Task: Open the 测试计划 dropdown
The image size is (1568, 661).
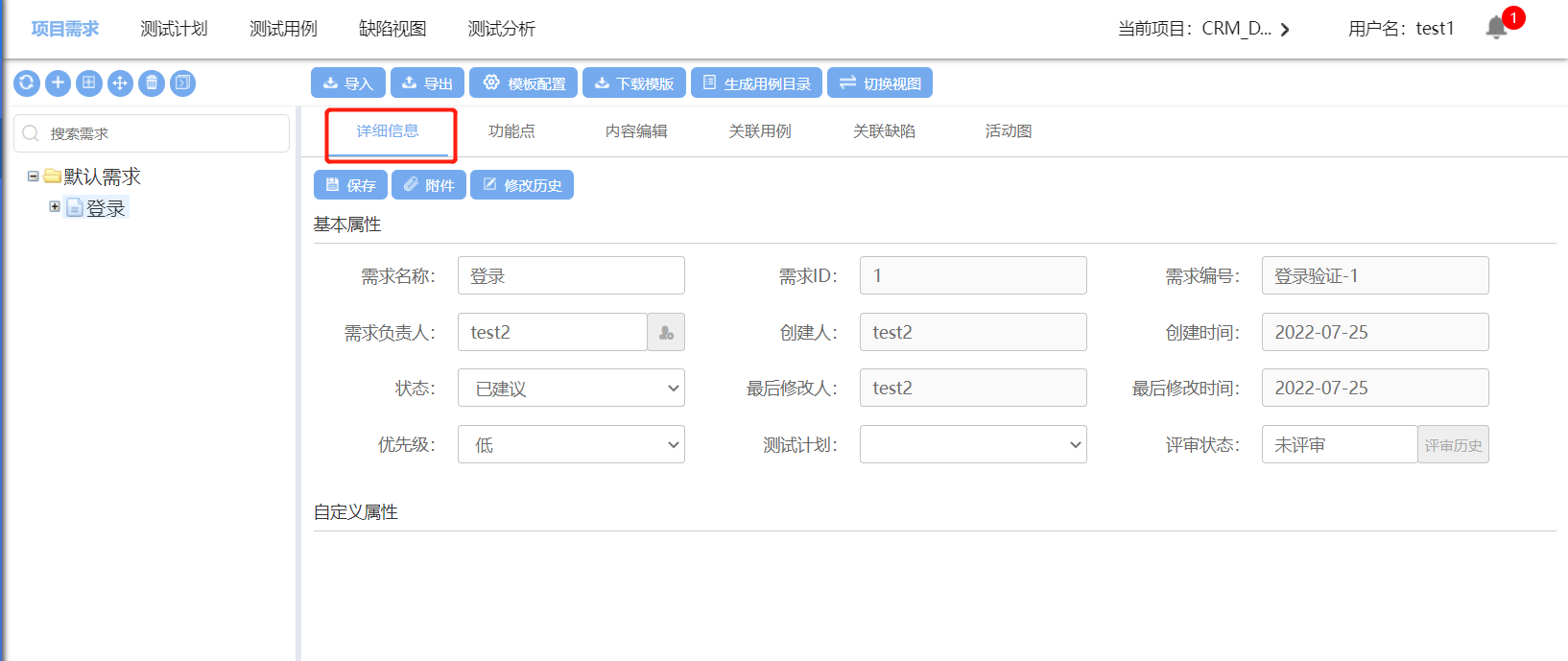Action: coord(973,445)
